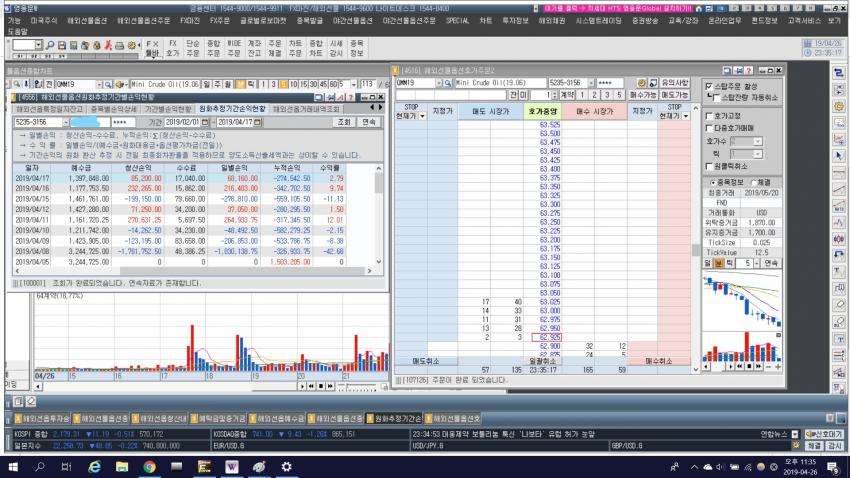The width and height of the screenshot is (850, 478).
Task: Click the 연속 button in P&L window
Action: [x=369, y=122]
